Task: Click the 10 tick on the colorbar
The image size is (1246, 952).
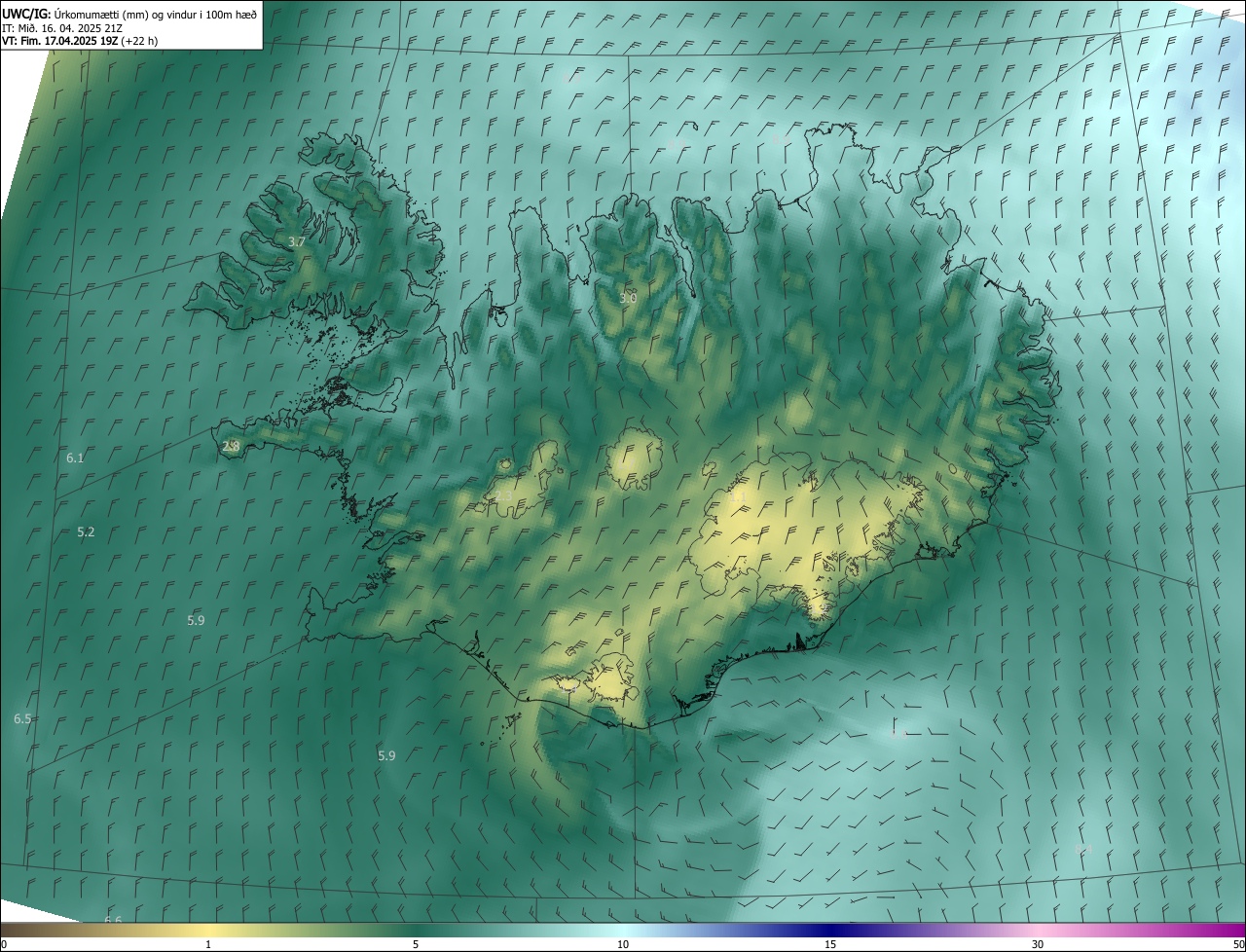Action: coord(623,944)
